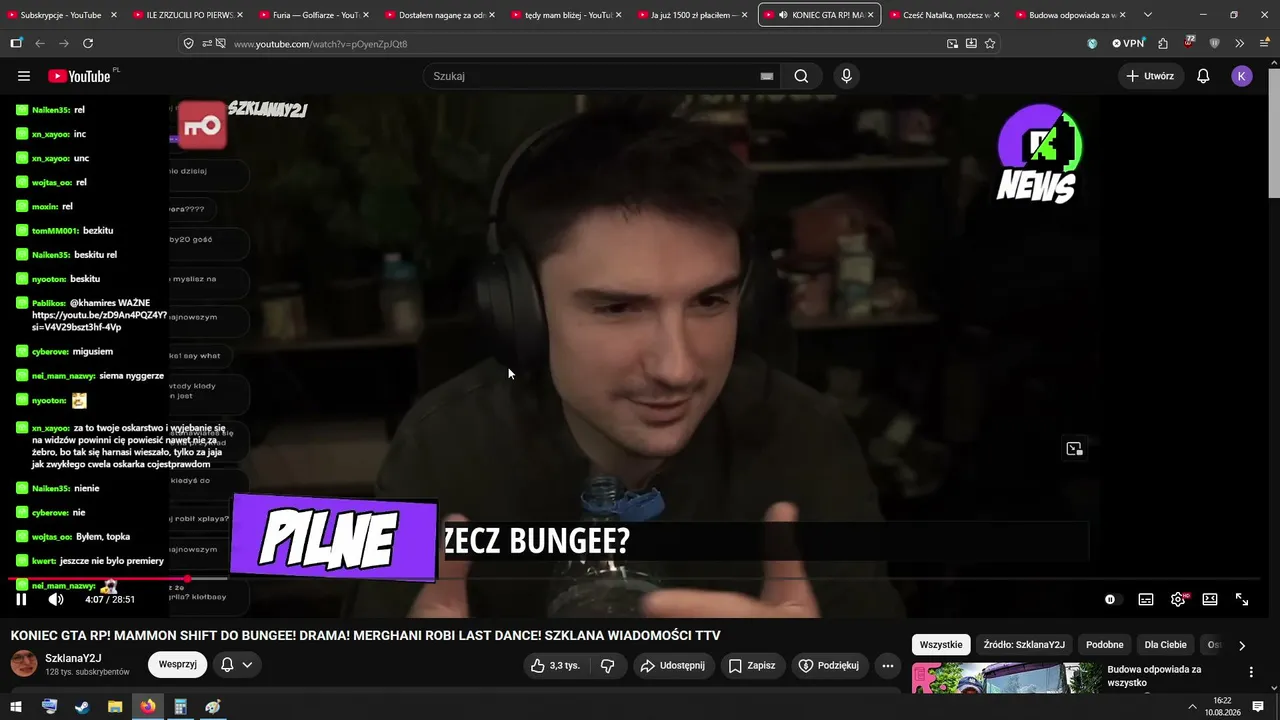Image resolution: width=1280 pixels, height=720 pixels.
Task: Open the Windows Start menu
Action: click(16, 707)
